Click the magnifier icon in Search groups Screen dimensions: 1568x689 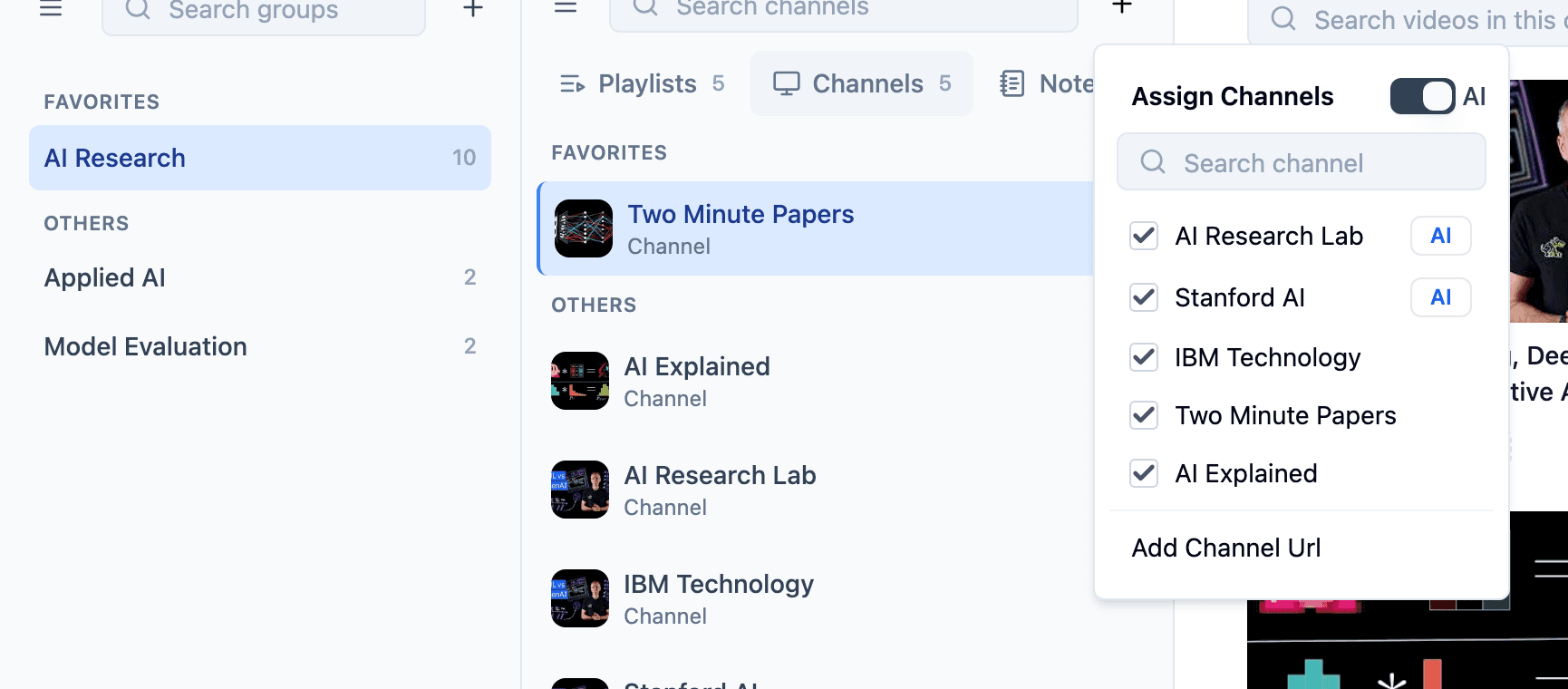click(x=137, y=10)
